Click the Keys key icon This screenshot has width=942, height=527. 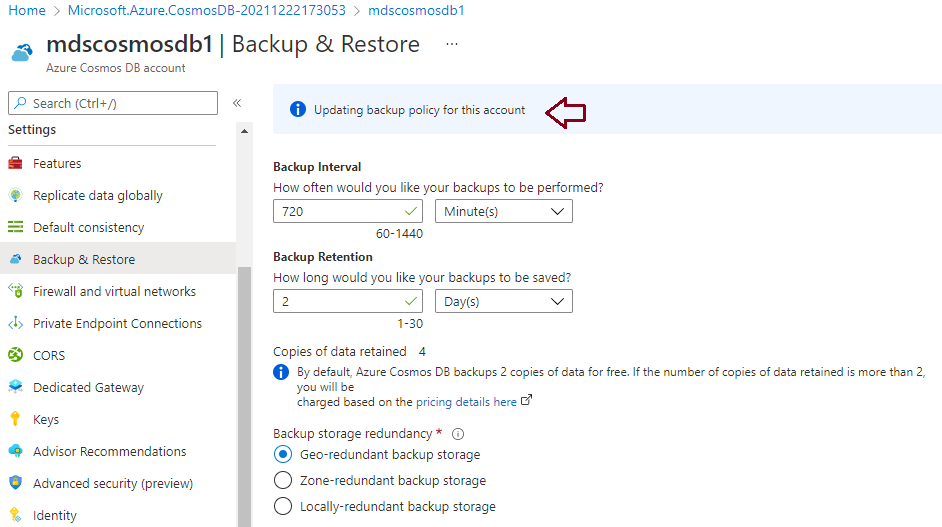[16, 419]
